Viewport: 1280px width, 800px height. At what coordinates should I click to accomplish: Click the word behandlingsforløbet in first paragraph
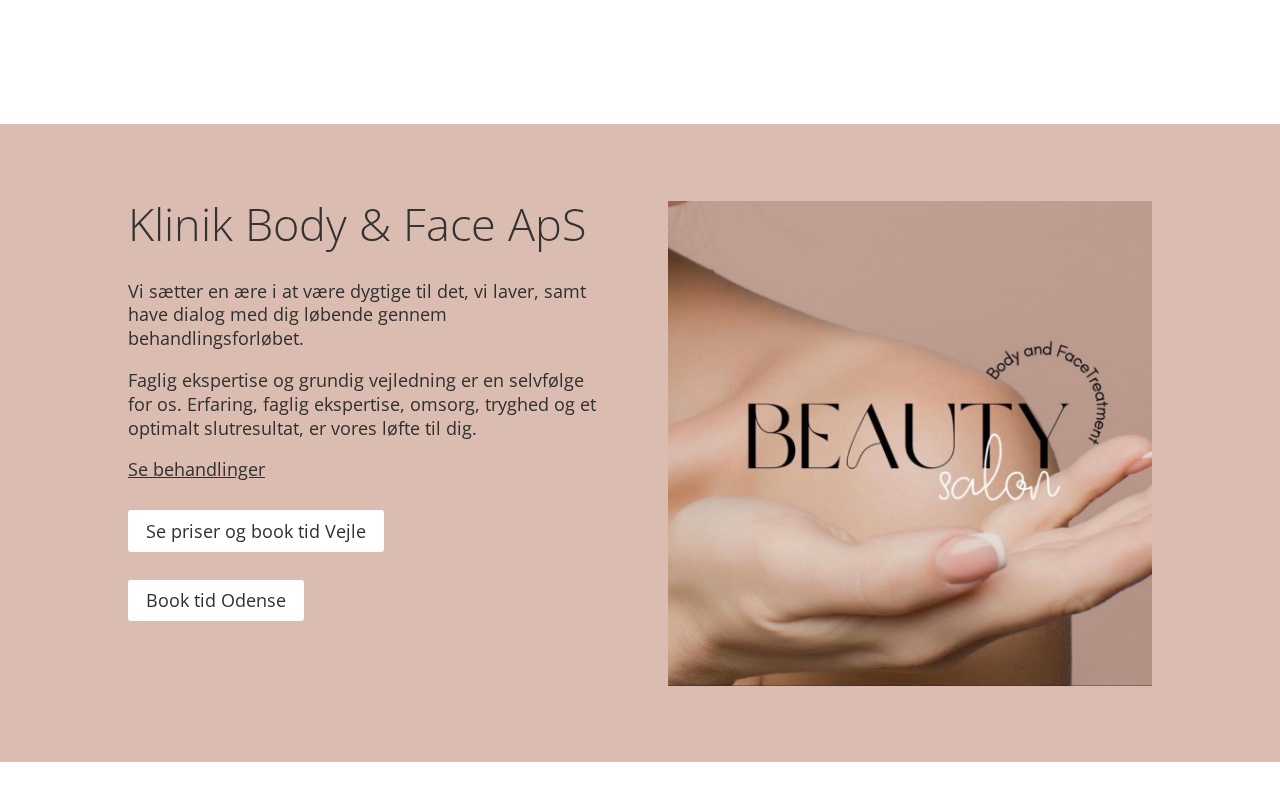point(216,338)
